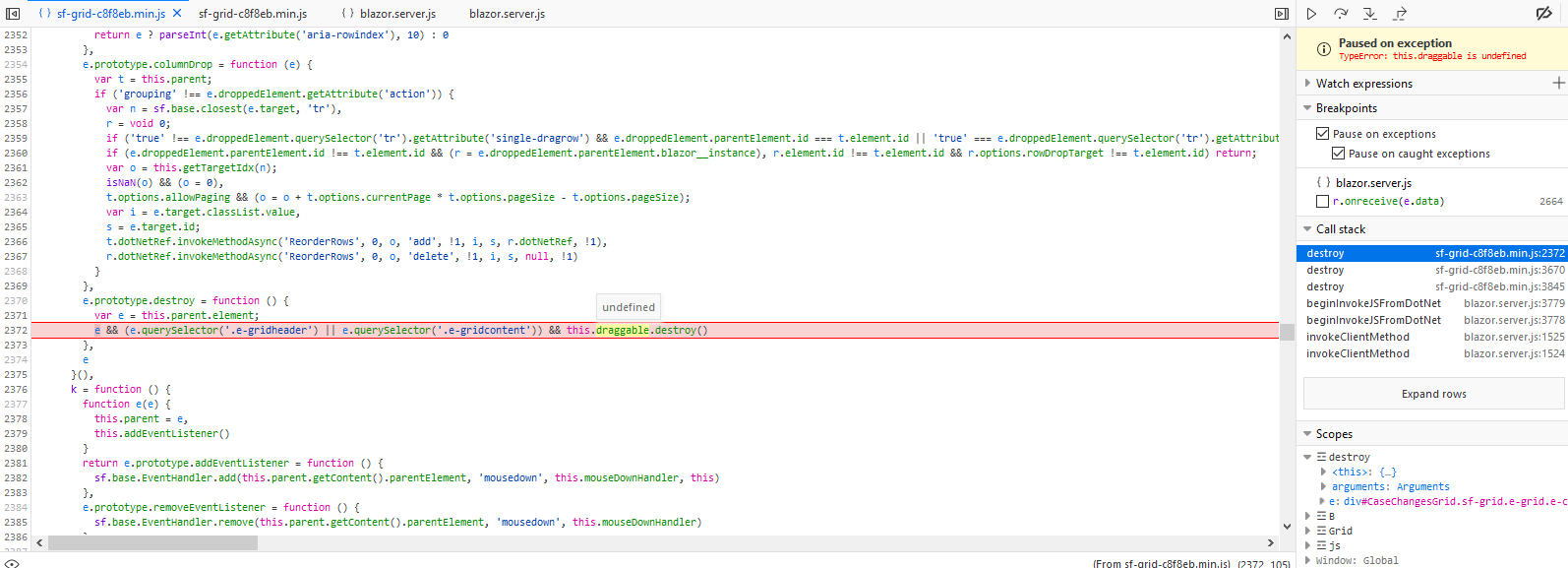Expand the Watch expressions section
Image resolution: width=1568 pixels, height=568 pixels.
pos(1308,84)
